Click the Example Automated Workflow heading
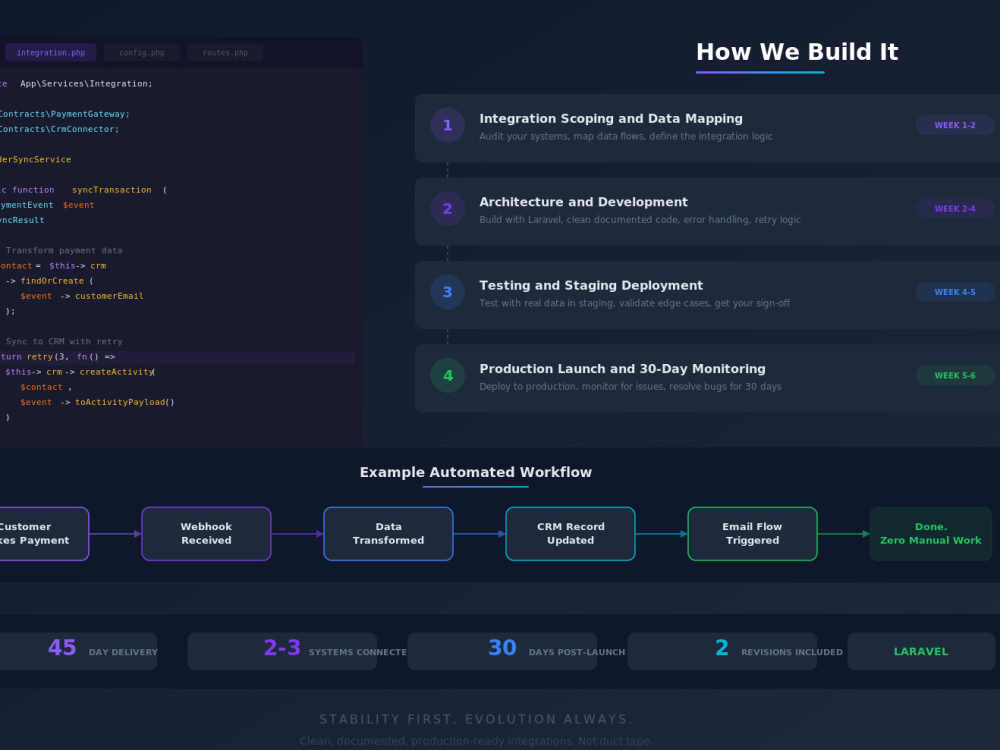 click(476, 473)
